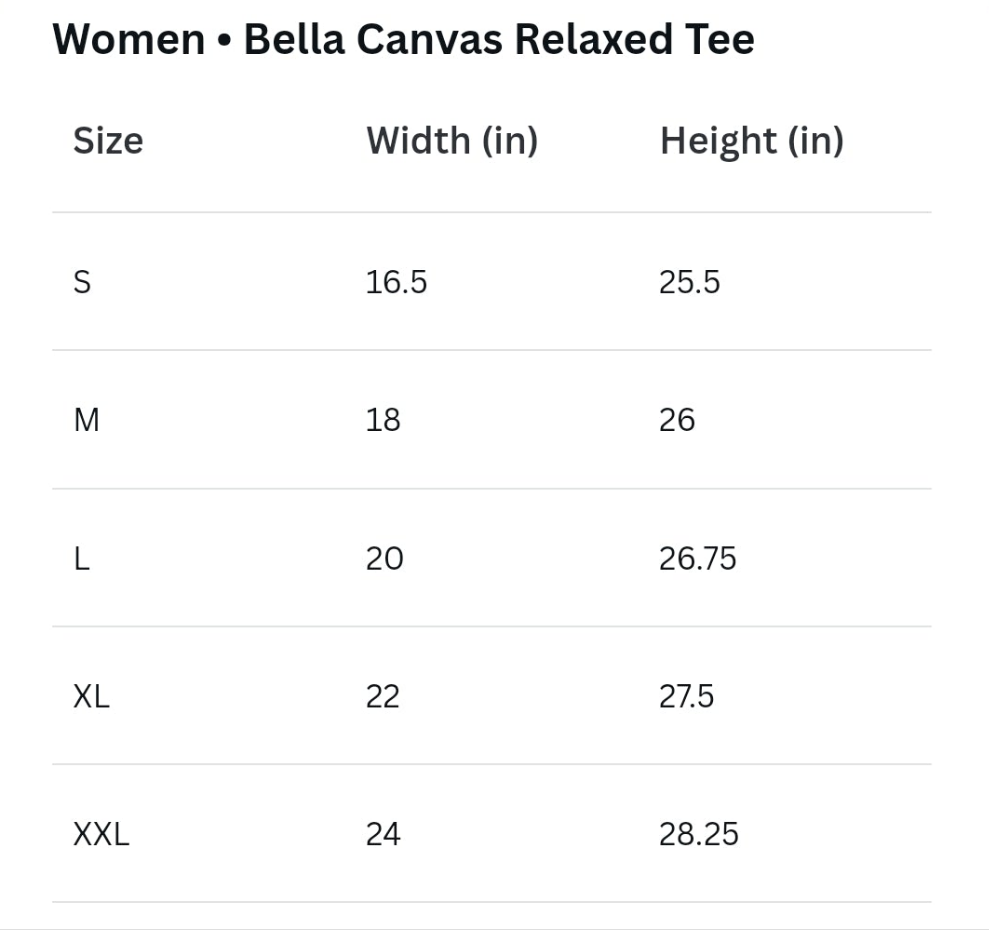This screenshot has width=989, height=930.
Task: Click the Width (in) column header
Action: click(x=452, y=141)
